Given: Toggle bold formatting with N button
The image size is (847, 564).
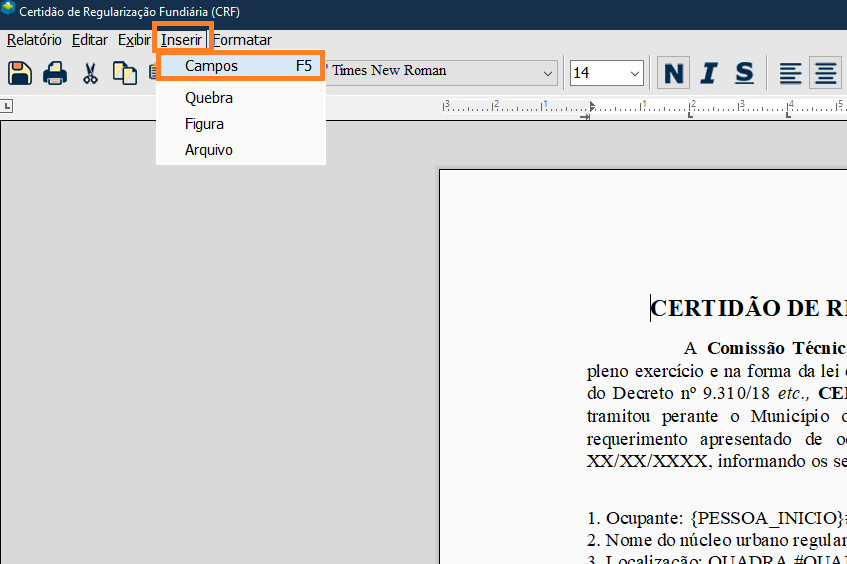Looking at the screenshot, I should 674,73.
